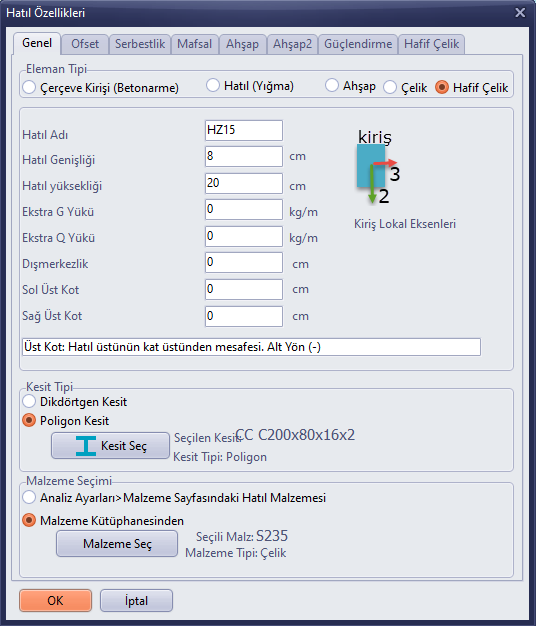Open the Ahşap2 tab
The height and width of the screenshot is (626, 536).
click(292, 44)
